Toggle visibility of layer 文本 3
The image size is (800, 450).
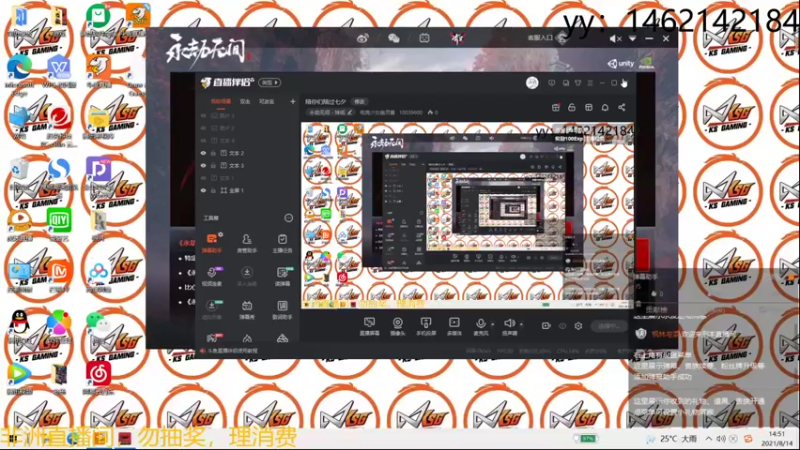pyautogui.click(x=204, y=165)
